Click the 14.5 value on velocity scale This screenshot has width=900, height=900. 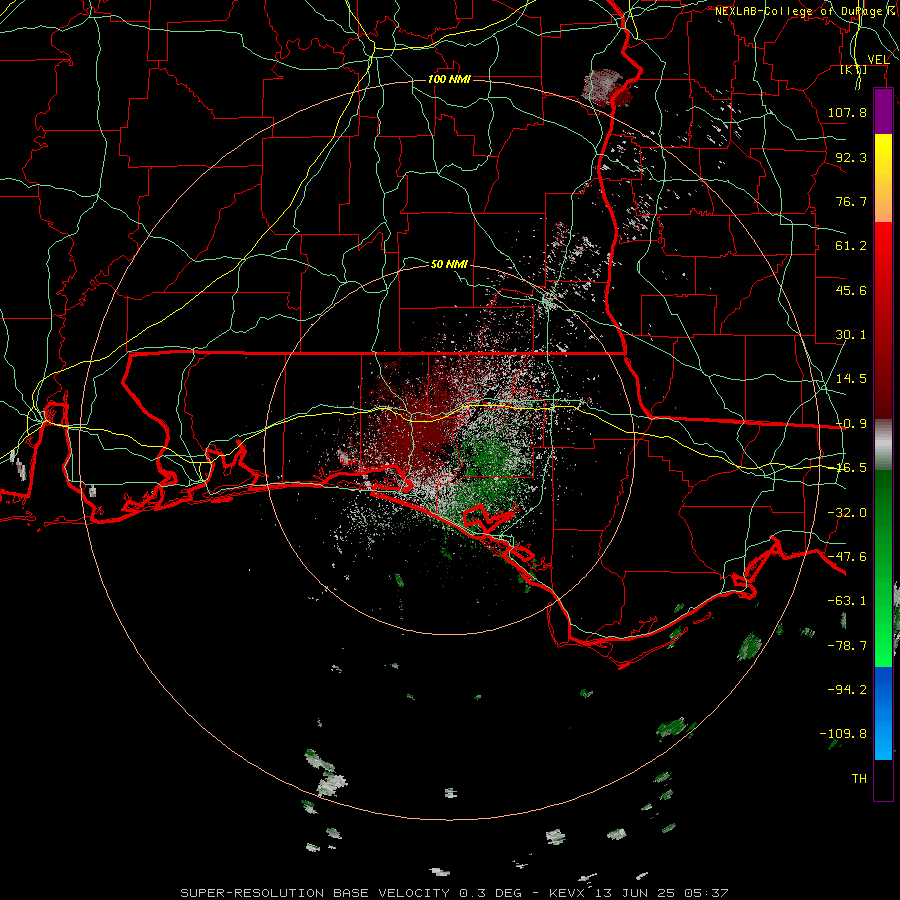[x=851, y=378]
